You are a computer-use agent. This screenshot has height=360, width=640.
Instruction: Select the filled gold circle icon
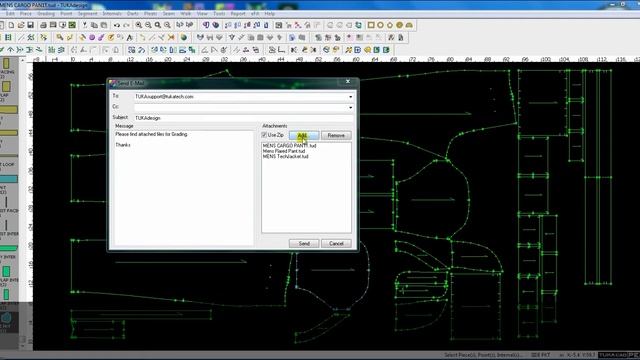[400, 25]
